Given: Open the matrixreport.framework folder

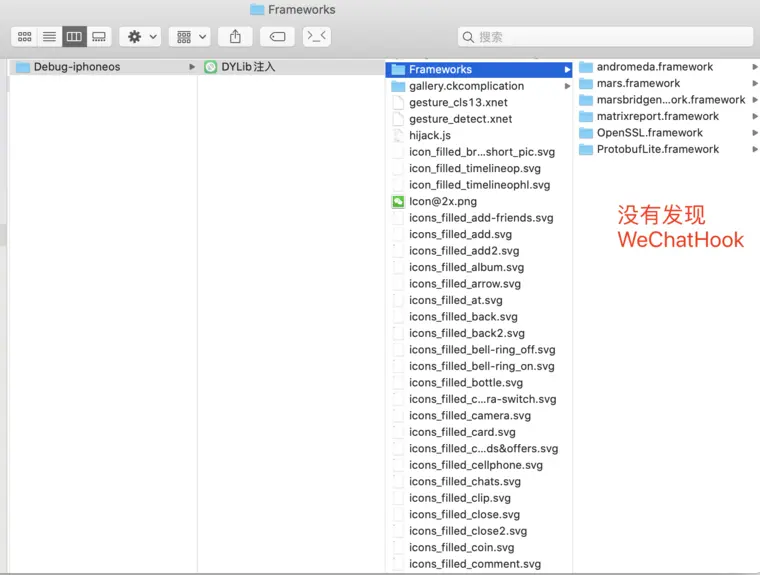Looking at the screenshot, I should click(x=666, y=116).
